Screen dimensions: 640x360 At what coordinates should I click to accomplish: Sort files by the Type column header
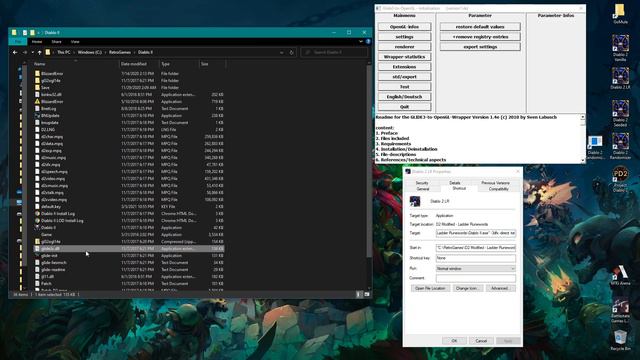pos(179,64)
